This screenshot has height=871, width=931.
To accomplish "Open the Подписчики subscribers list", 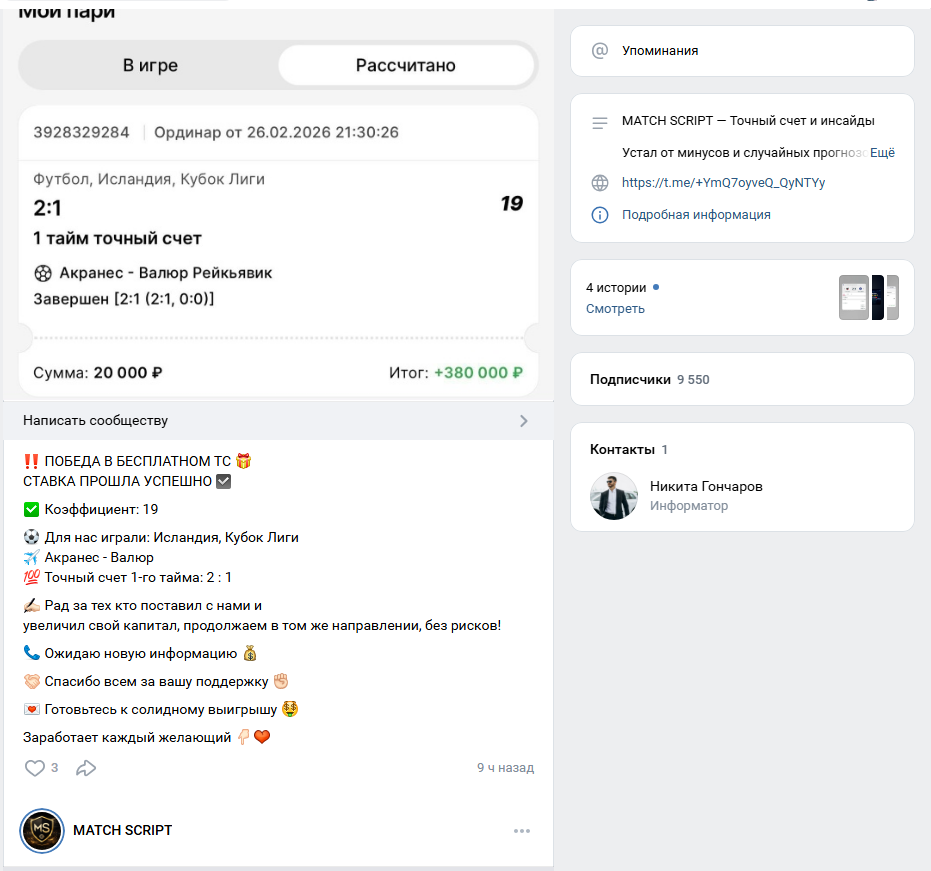I will [x=630, y=380].
